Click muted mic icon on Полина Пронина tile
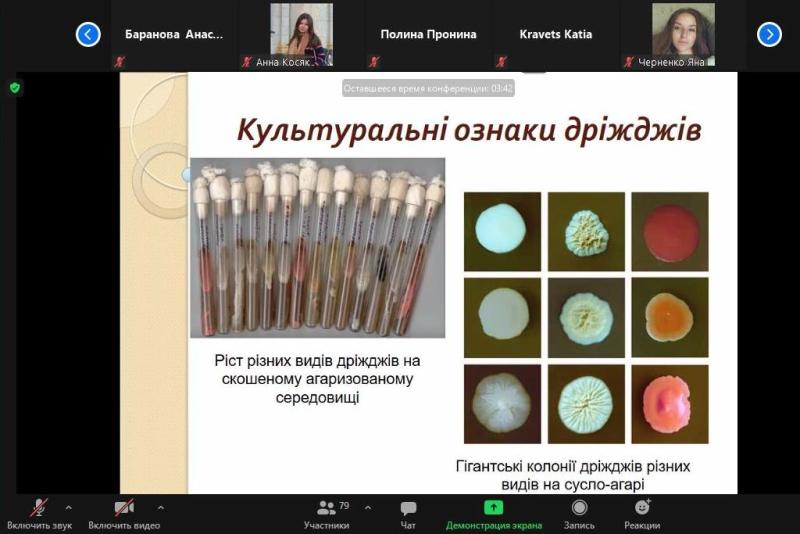This screenshot has height=534, width=800. pyautogui.click(x=374, y=62)
